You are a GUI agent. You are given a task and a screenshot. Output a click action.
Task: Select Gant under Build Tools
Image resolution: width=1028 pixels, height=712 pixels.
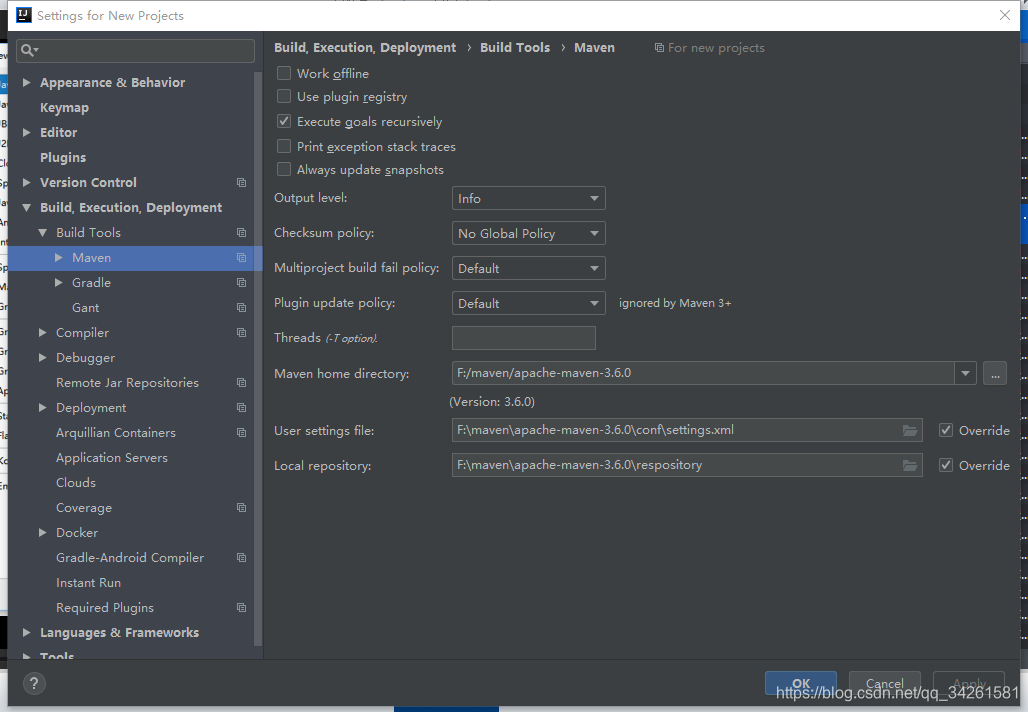pyautogui.click(x=86, y=307)
